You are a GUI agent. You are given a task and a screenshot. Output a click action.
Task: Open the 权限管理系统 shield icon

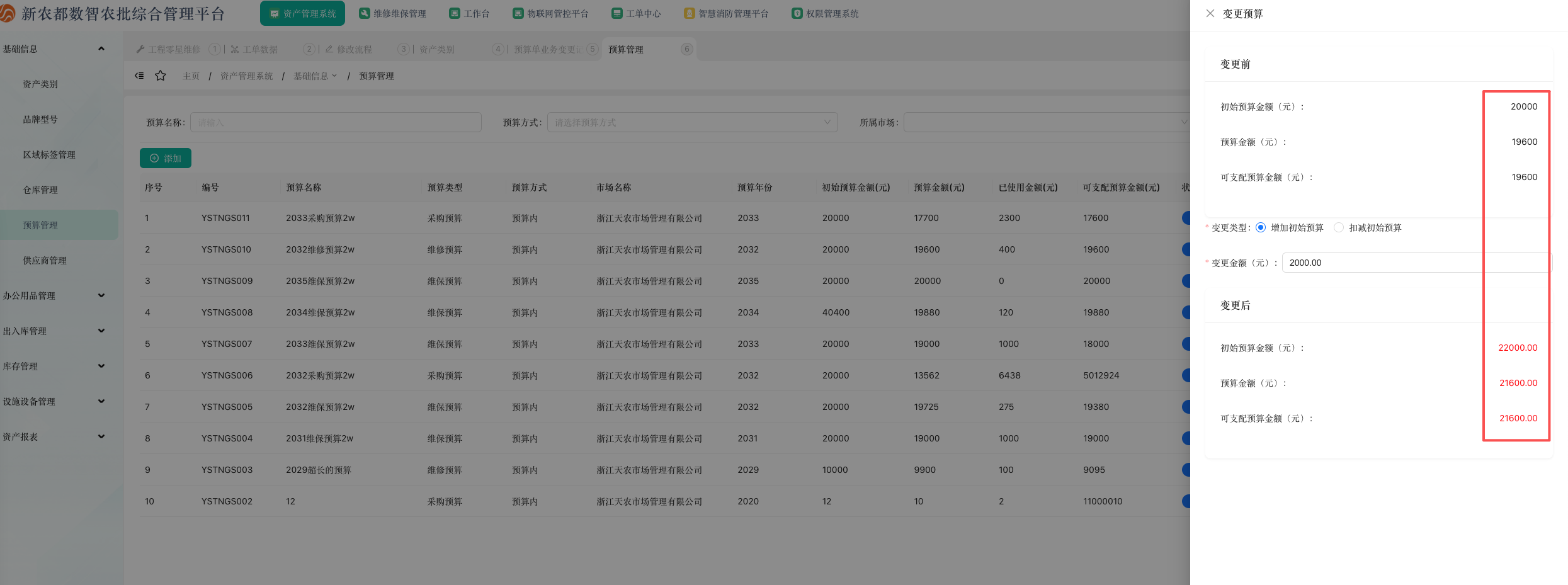click(797, 13)
